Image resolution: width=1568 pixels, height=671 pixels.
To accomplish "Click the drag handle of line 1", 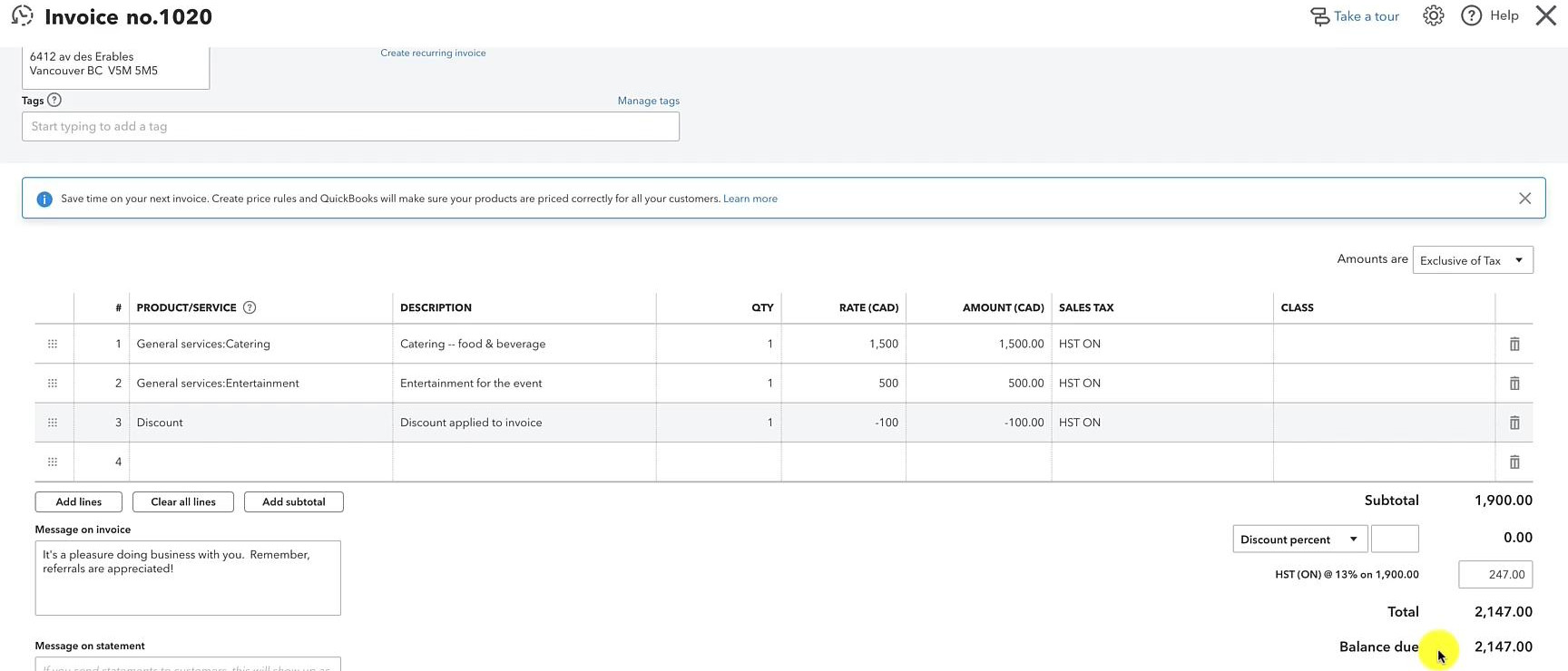I will coord(53,345).
